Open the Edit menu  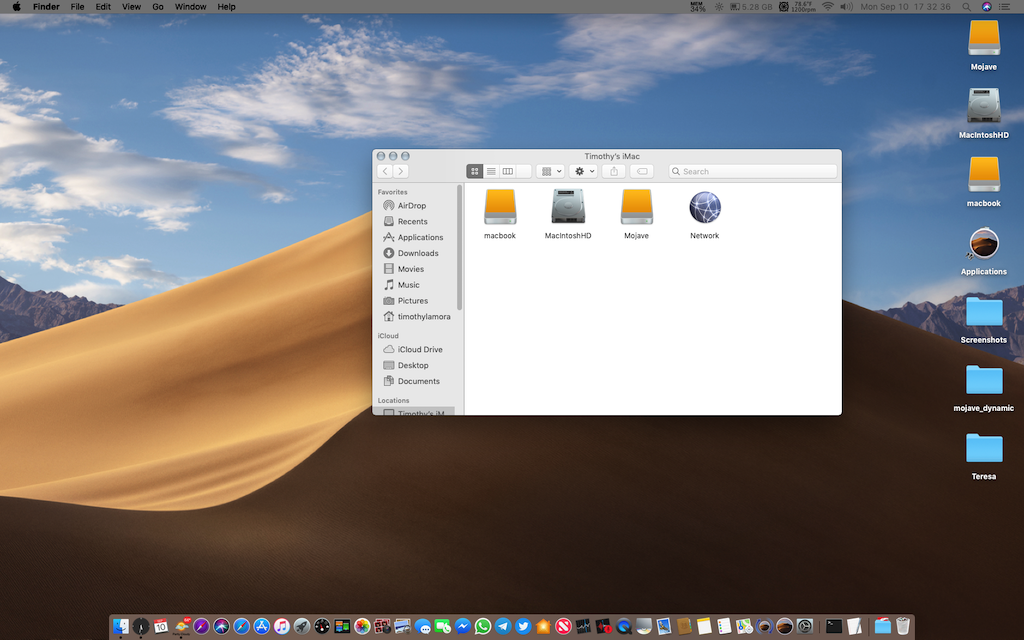tap(103, 7)
